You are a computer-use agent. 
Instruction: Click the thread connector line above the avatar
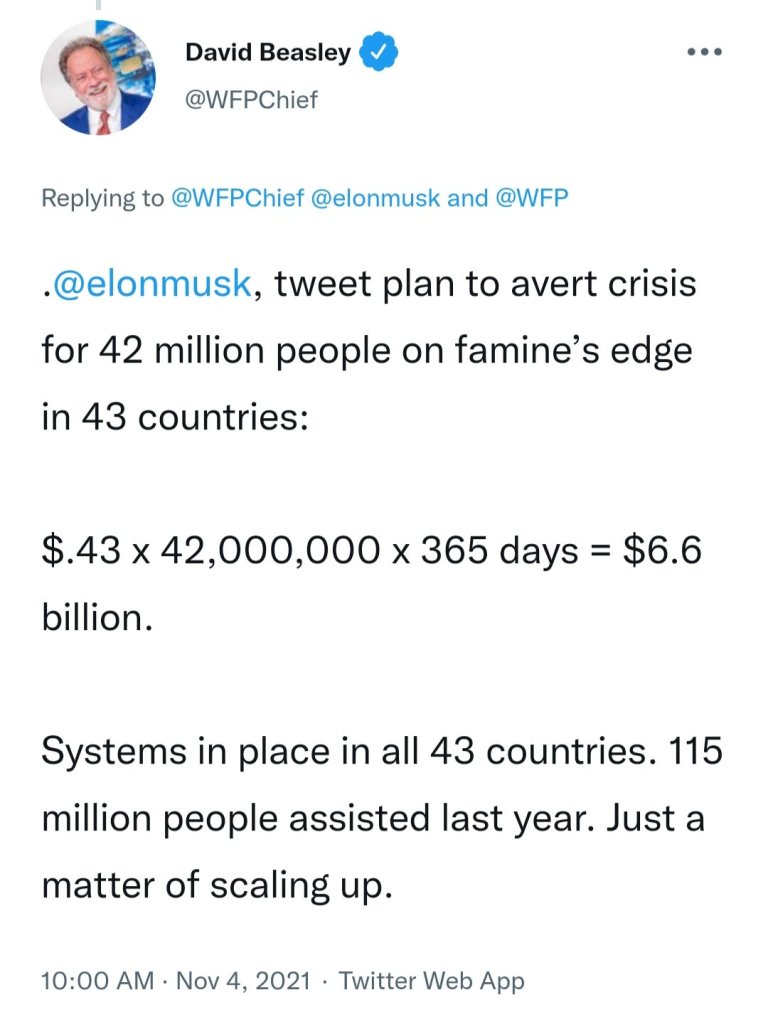[x=97, y=5]
